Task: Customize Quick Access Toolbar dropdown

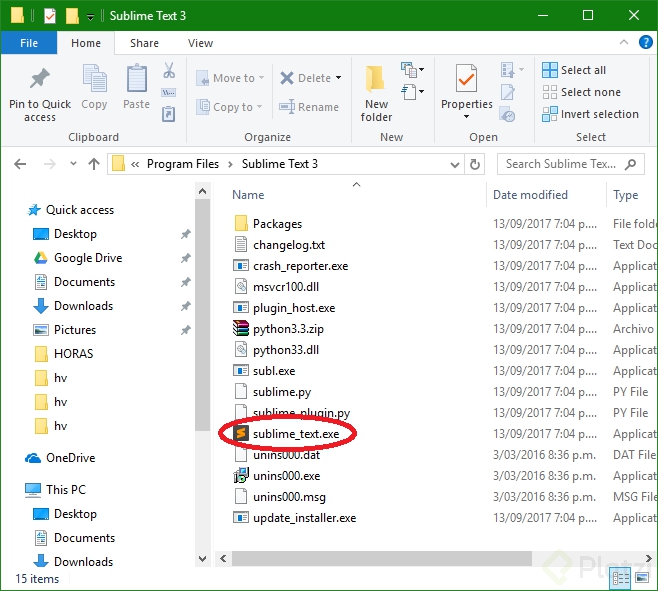Action: click(x=90, y=17)
